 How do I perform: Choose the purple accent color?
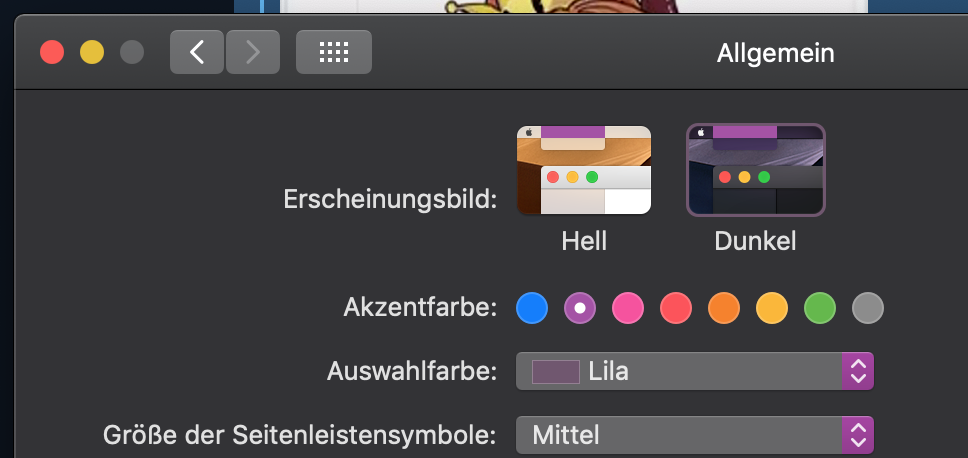[x=580, y=308]
